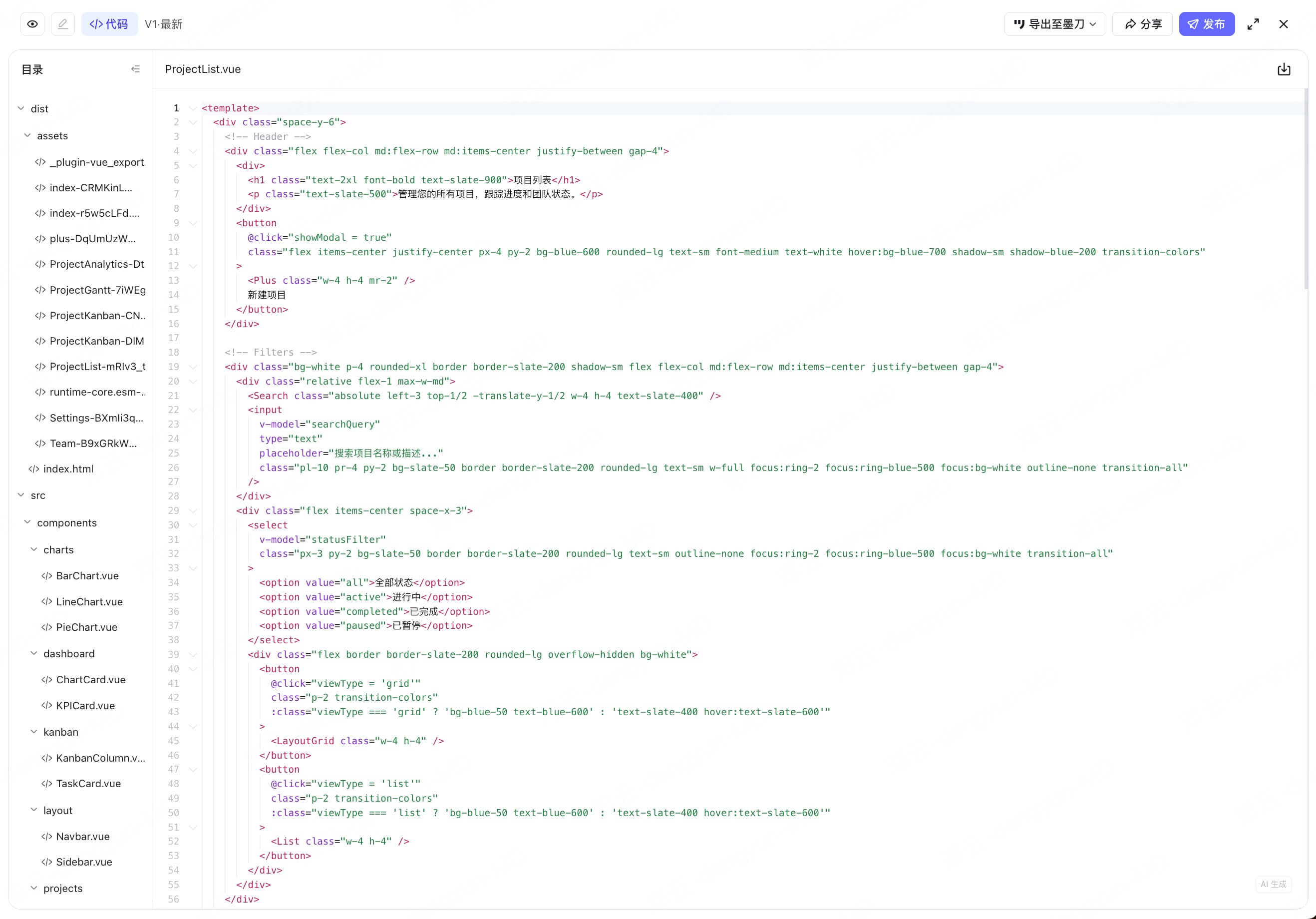Collapse the 目录 directory sidebar
Image resolution: width=1316 pixels, height=919 pixels.
pyautogui.click(x=135, y=69)
